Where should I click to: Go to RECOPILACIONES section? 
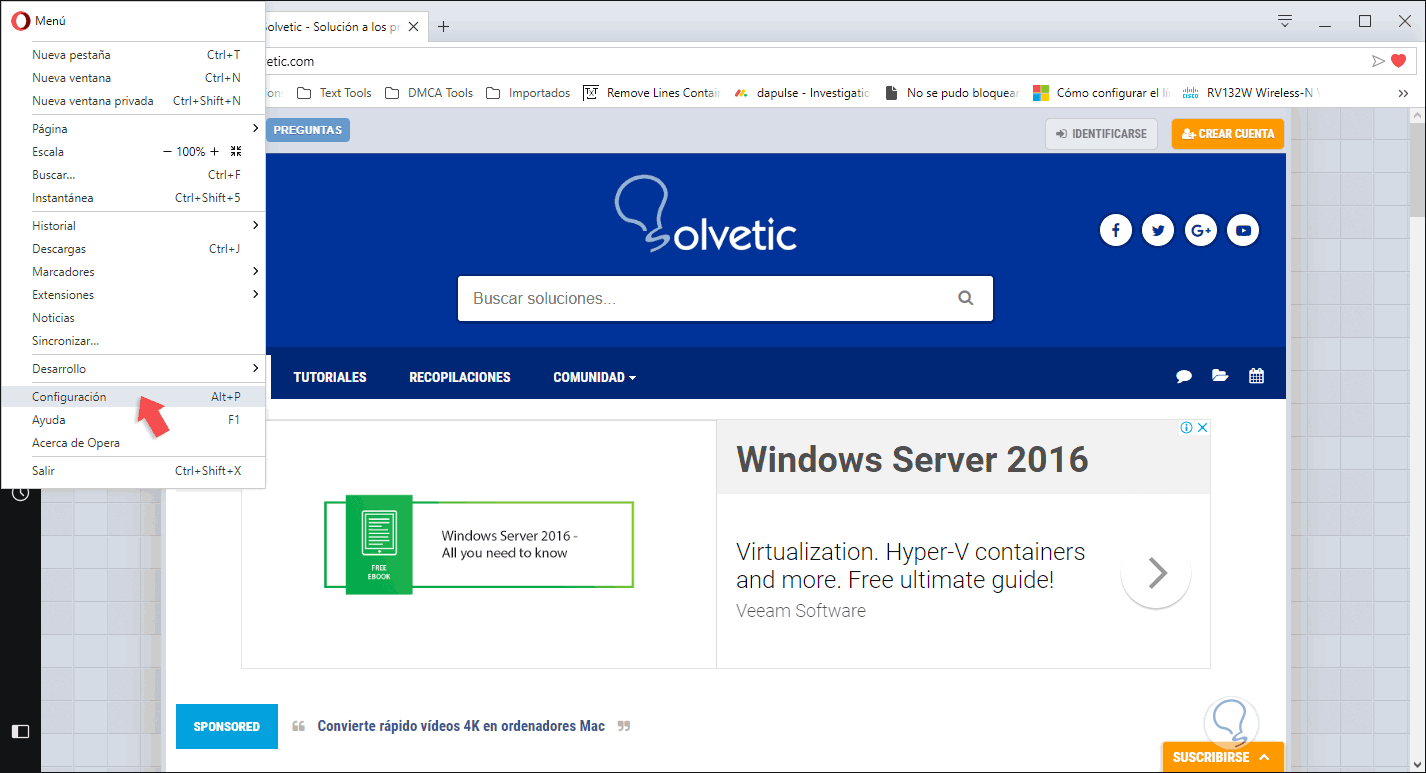pyautogui.click(x=460, y=377)
